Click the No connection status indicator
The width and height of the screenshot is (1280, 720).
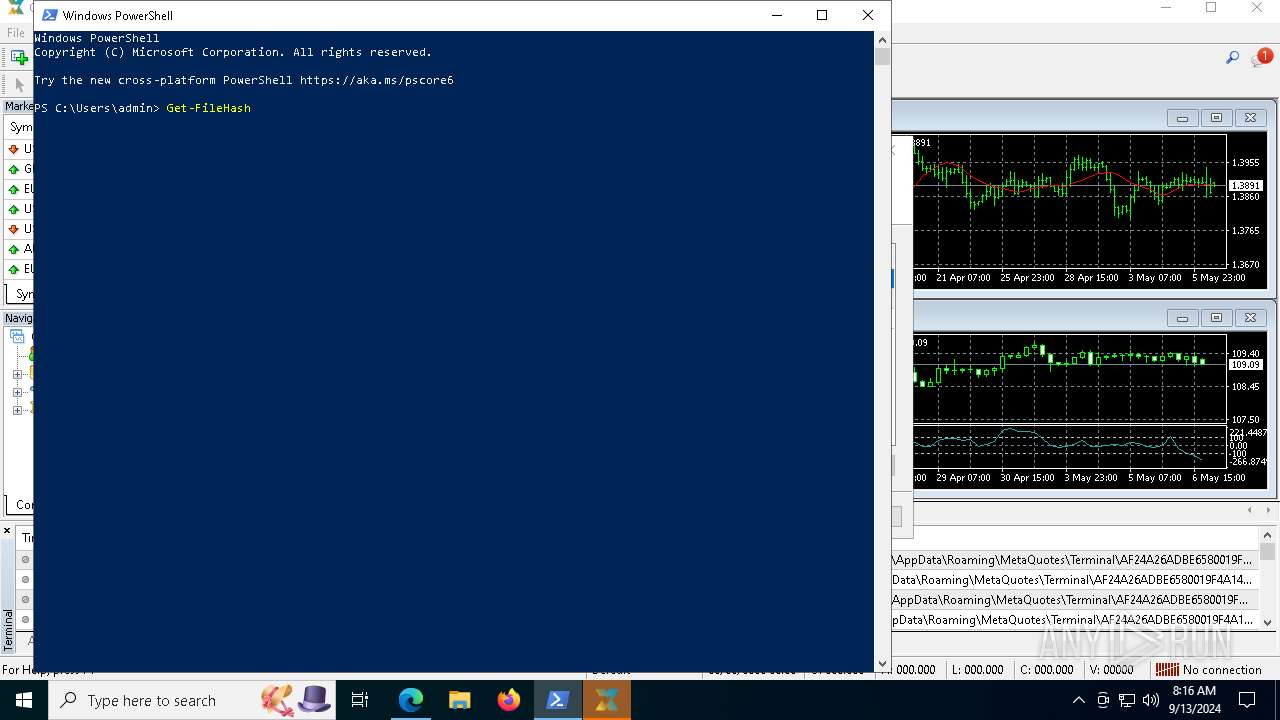[1208, 670]
